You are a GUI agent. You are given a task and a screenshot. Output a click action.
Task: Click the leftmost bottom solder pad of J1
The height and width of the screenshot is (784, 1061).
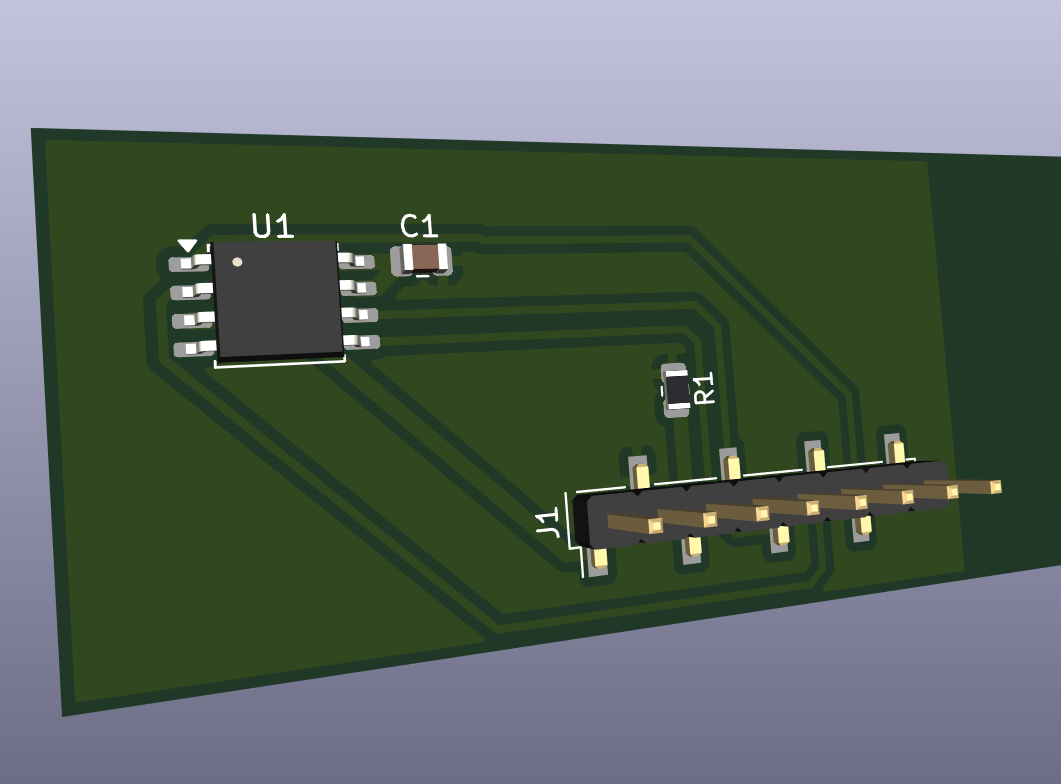pyautogui.click(x=599, y=559)
